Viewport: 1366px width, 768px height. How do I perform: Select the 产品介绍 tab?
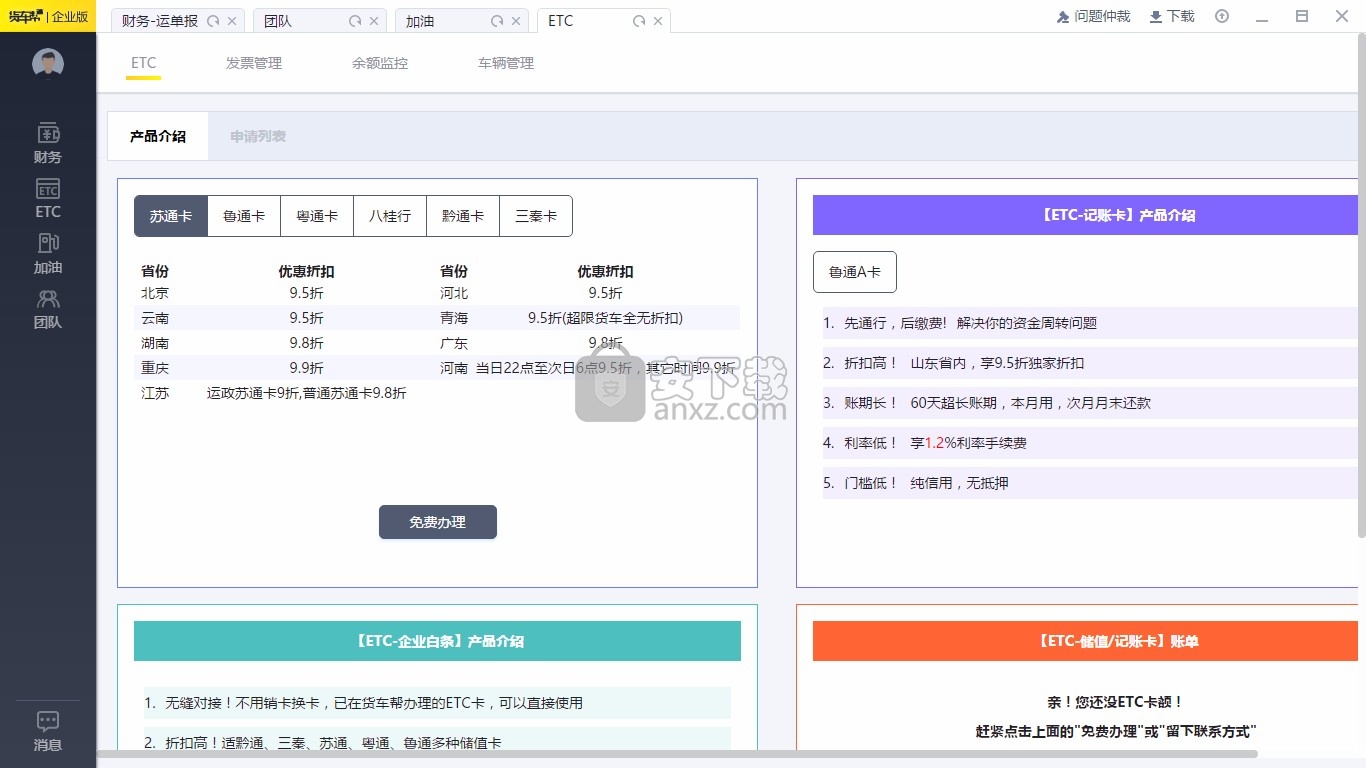(158, 136)
